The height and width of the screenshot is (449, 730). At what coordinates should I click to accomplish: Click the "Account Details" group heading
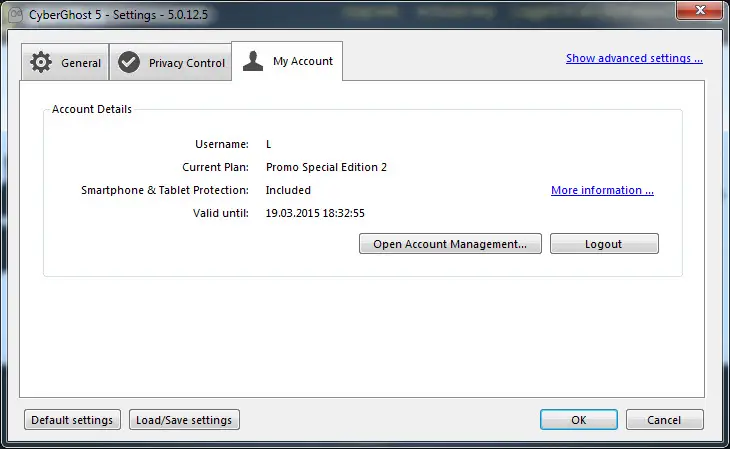pos(92,109)
